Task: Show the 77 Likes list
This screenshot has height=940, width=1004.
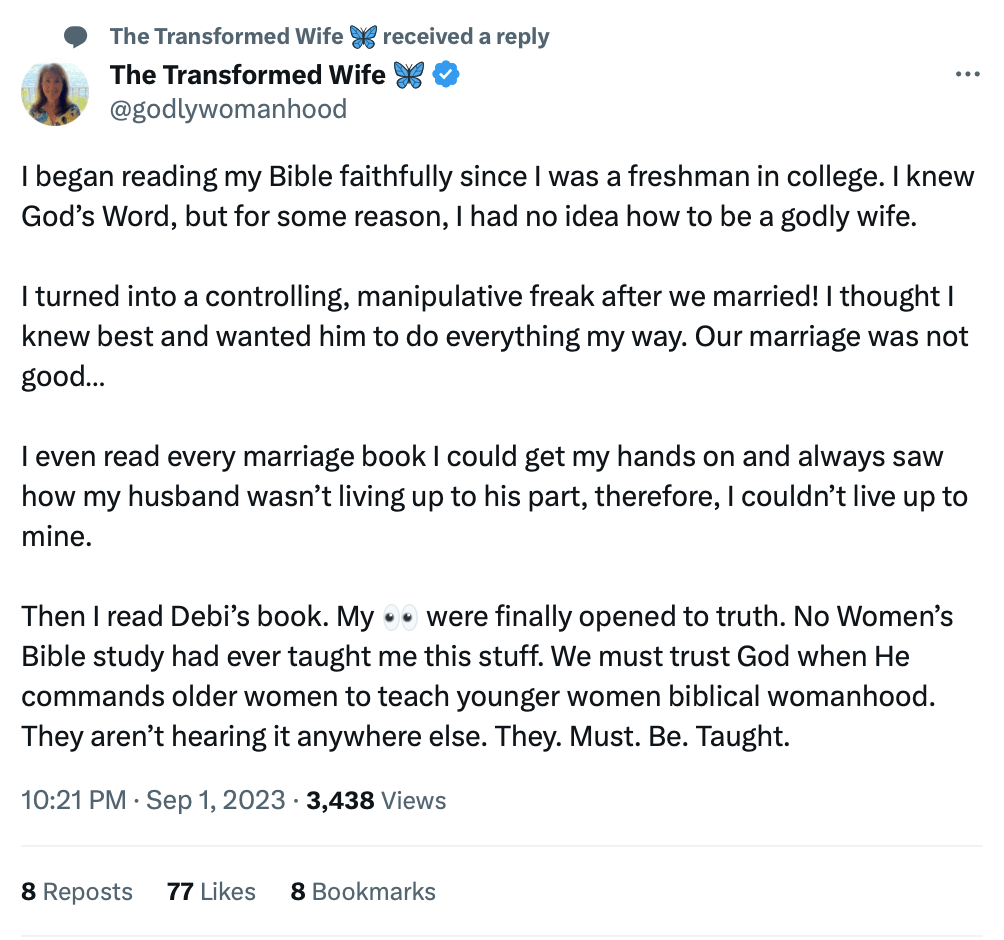Action: (211, 891)
